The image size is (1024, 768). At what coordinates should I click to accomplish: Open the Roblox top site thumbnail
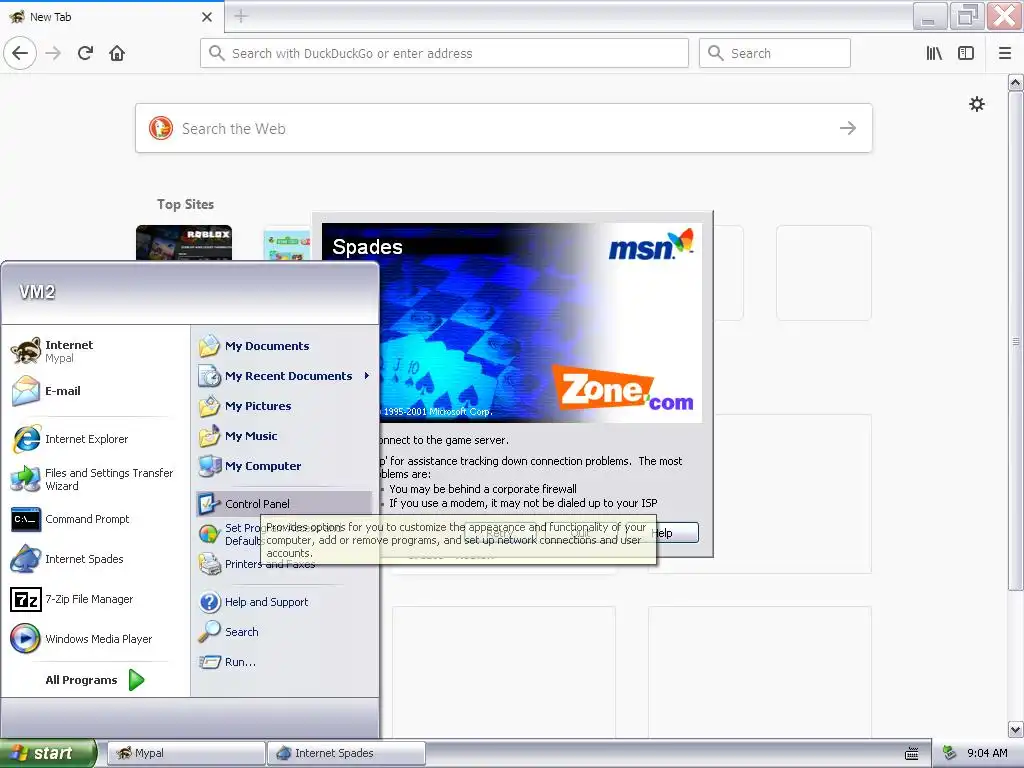tap(184, 243)
